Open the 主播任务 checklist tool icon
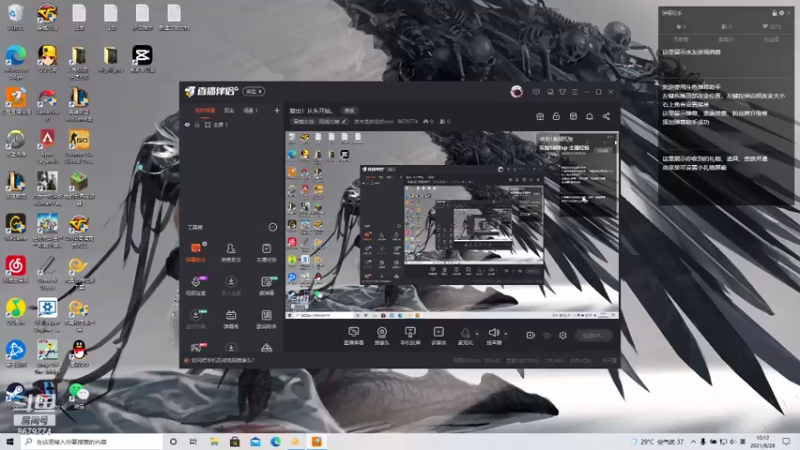This screenshot has width=800, height=450. pos(266,252)
